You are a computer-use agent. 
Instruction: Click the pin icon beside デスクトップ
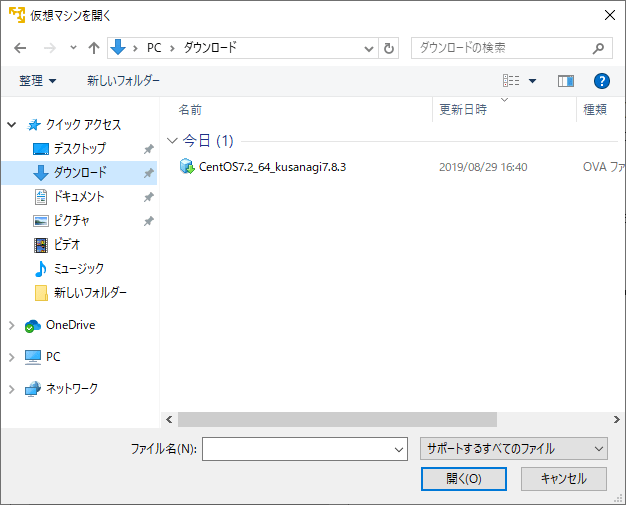point(149,149)
